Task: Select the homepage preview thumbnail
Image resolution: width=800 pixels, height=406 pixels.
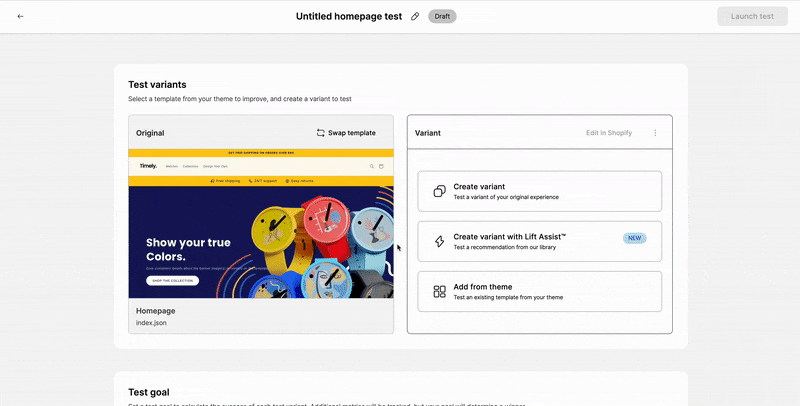Action: point(261,225)
